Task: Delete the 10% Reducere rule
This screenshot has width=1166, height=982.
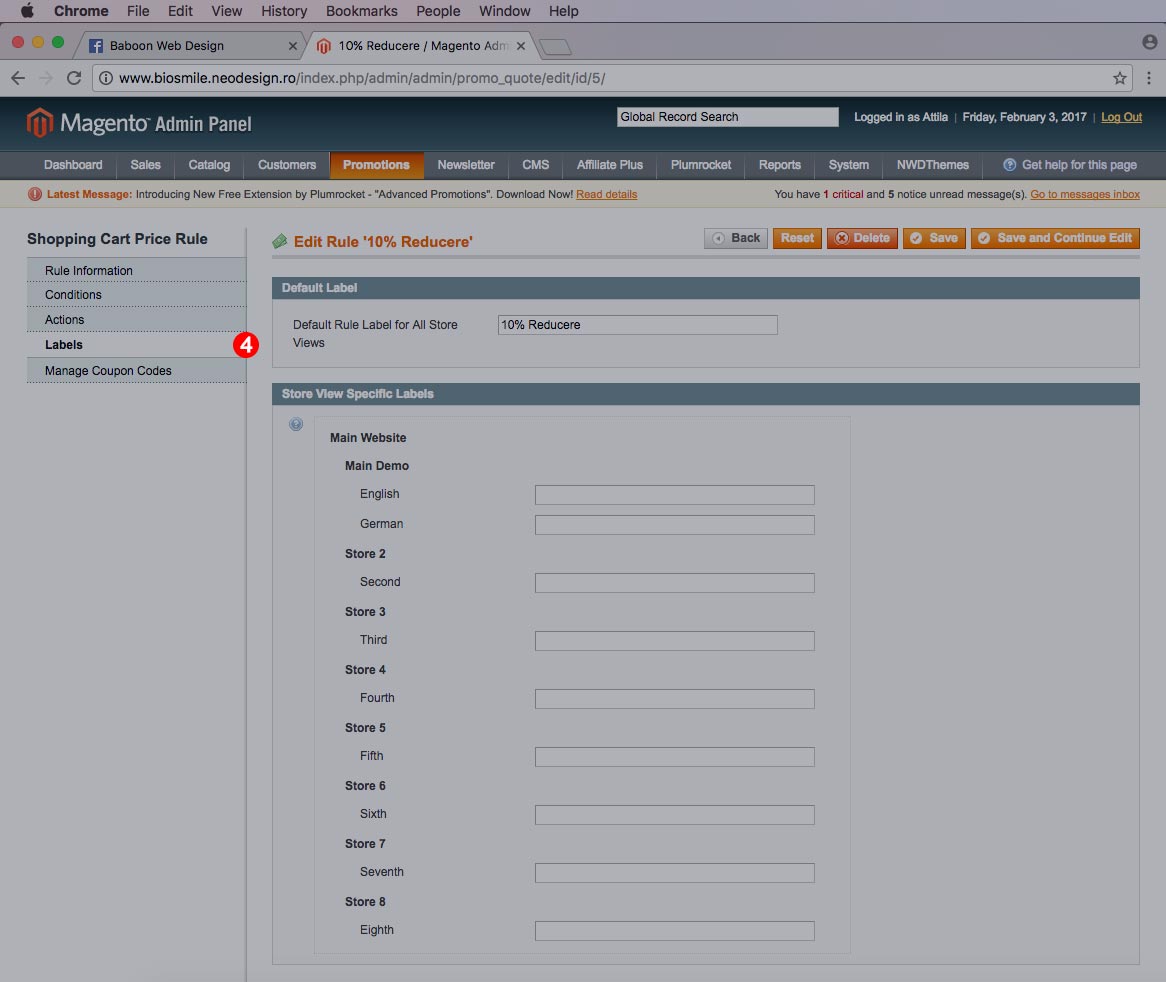Action: point(862,238)
